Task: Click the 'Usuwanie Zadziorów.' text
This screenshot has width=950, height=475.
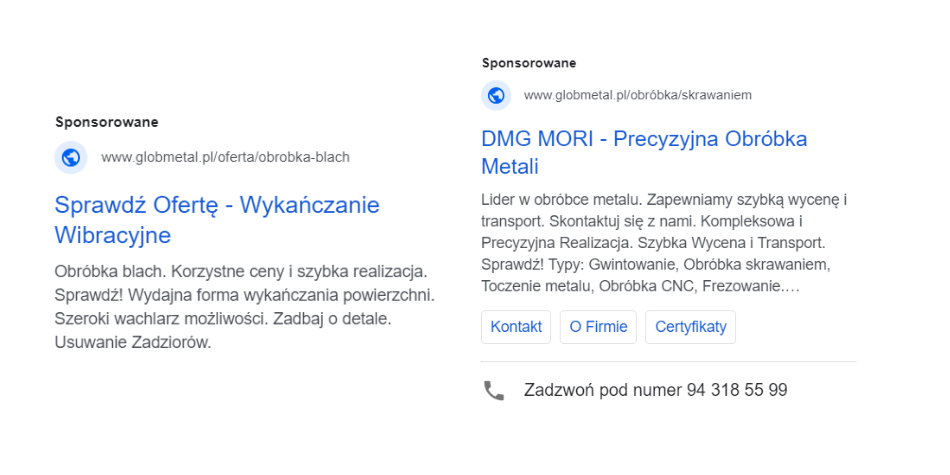Action: pyautogui.click(x=133, y=343)
